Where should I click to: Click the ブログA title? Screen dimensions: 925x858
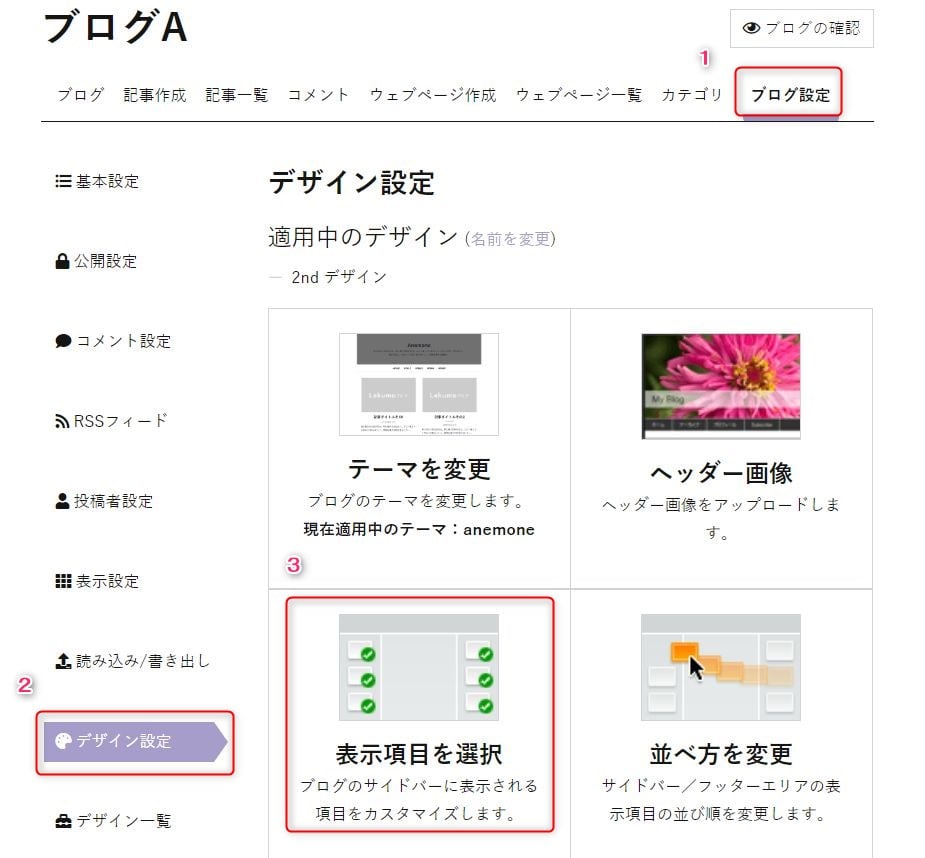coord(116,28)
